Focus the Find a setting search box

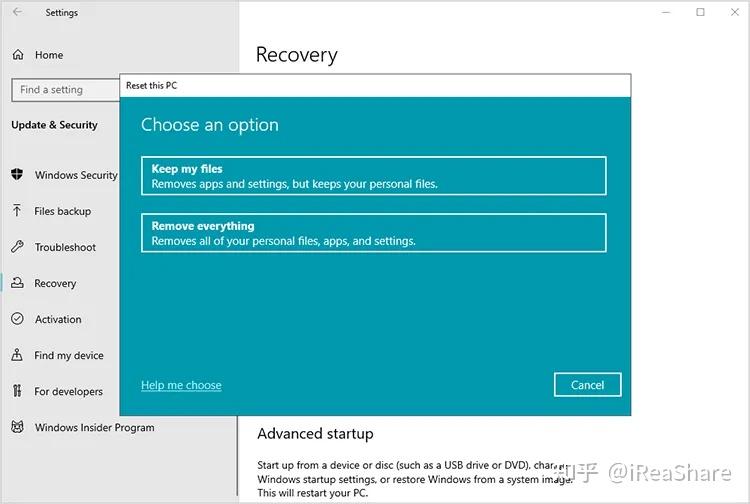point(66,90)
